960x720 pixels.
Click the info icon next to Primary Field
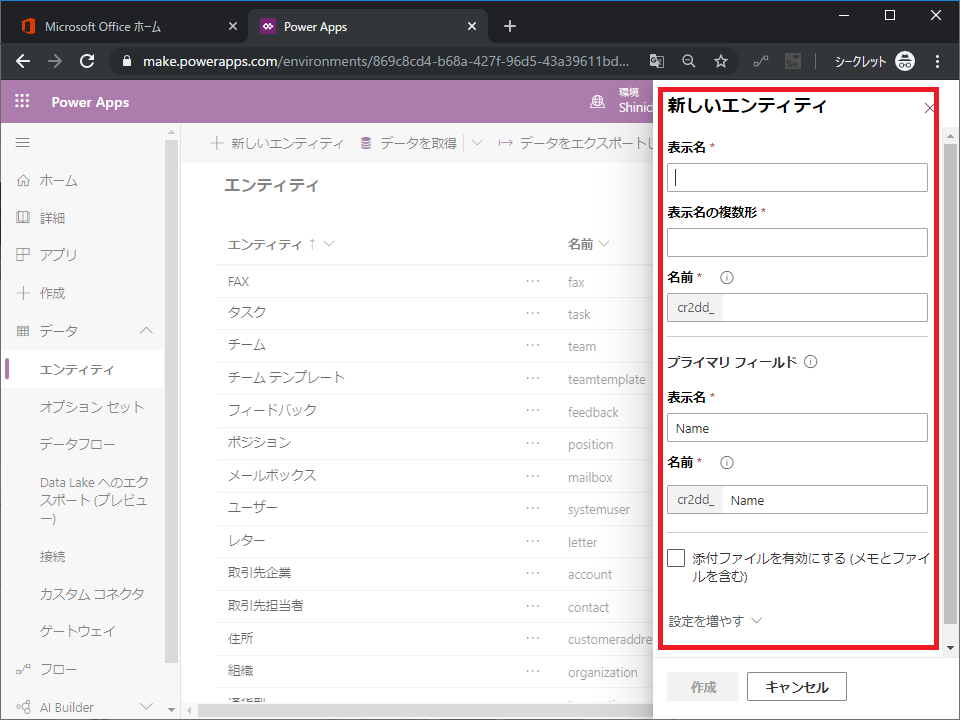[x=810, y=362]
